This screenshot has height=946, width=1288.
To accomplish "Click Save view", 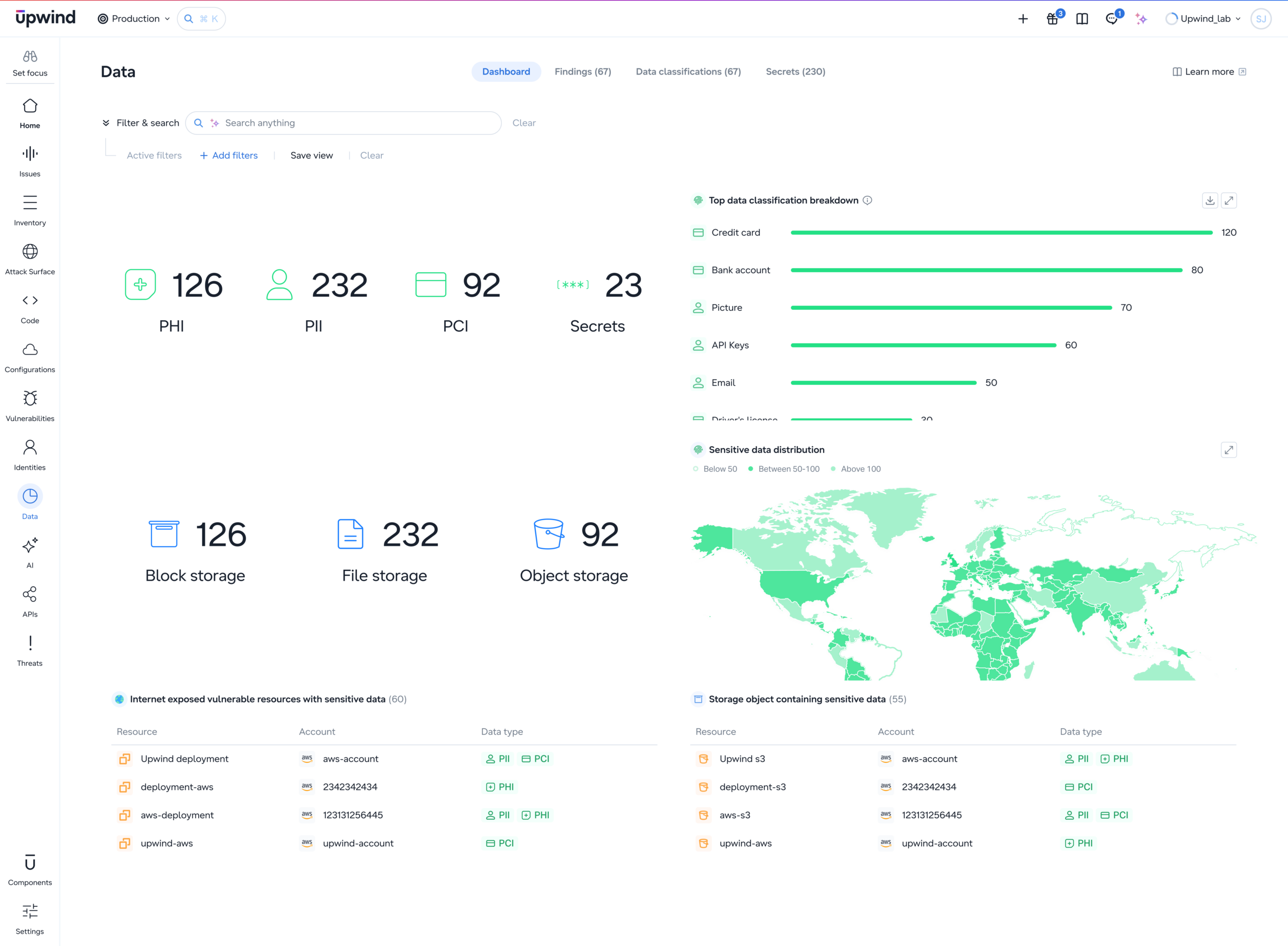I will [x=311, y=156].
